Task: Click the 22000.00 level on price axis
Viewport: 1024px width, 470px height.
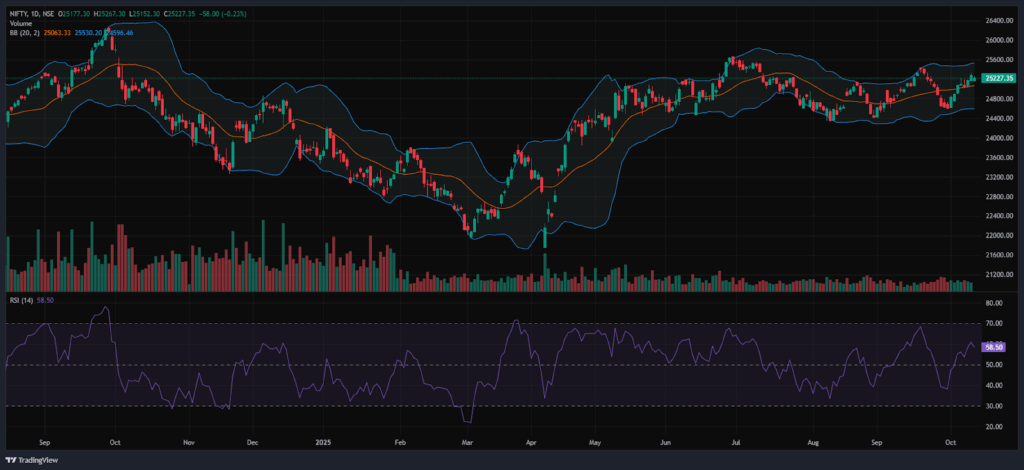Action: pyautogui.click(x=997, y=236)
